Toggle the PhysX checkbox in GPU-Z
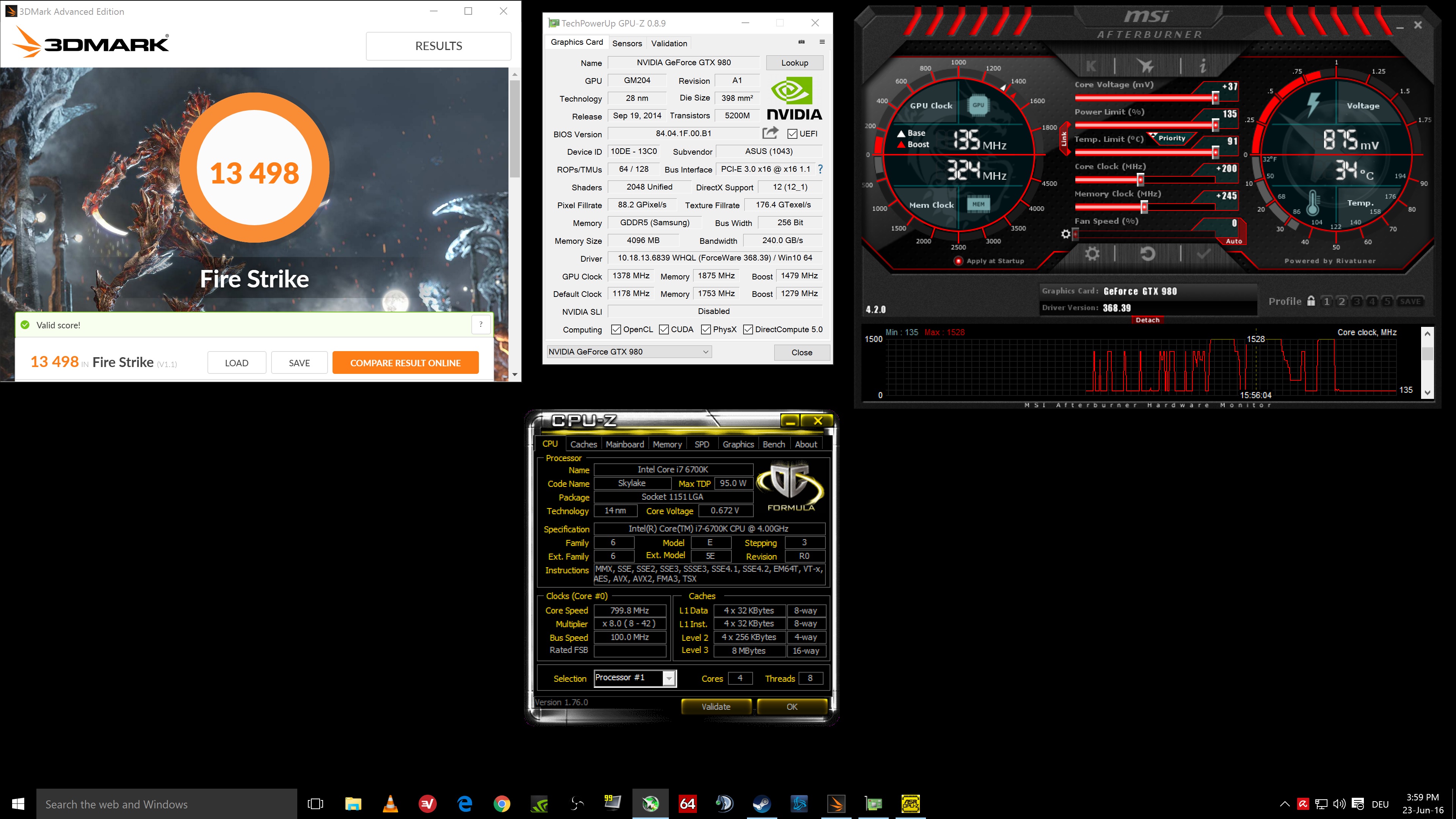This screenshot has height=819, width=1456. click(706, 329)
